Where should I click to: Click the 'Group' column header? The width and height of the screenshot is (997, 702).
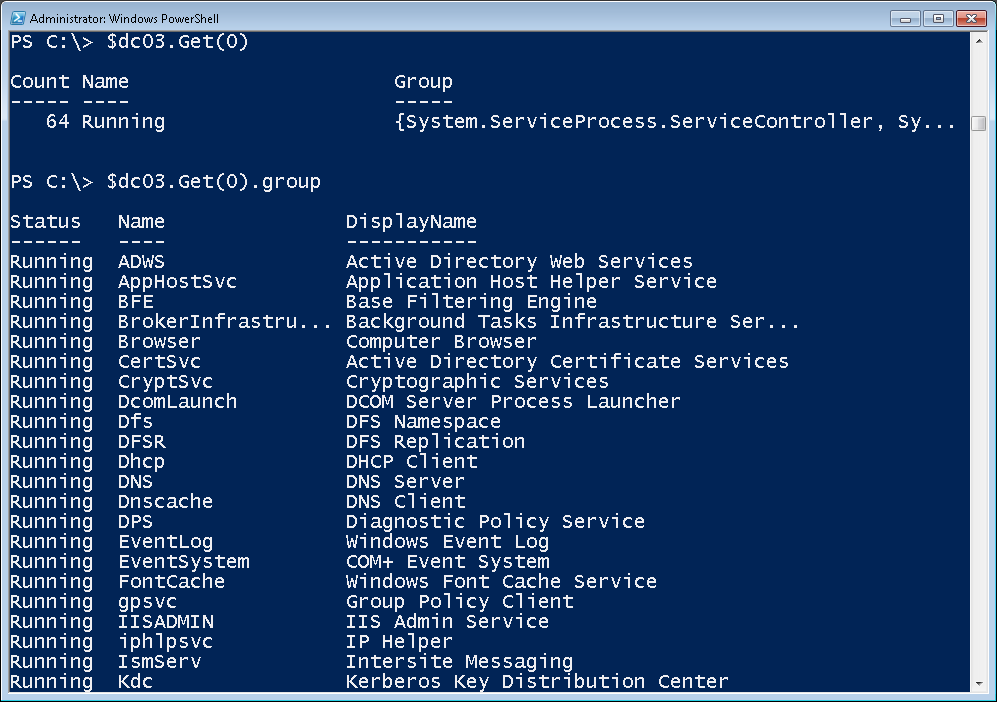click(423, 82)
